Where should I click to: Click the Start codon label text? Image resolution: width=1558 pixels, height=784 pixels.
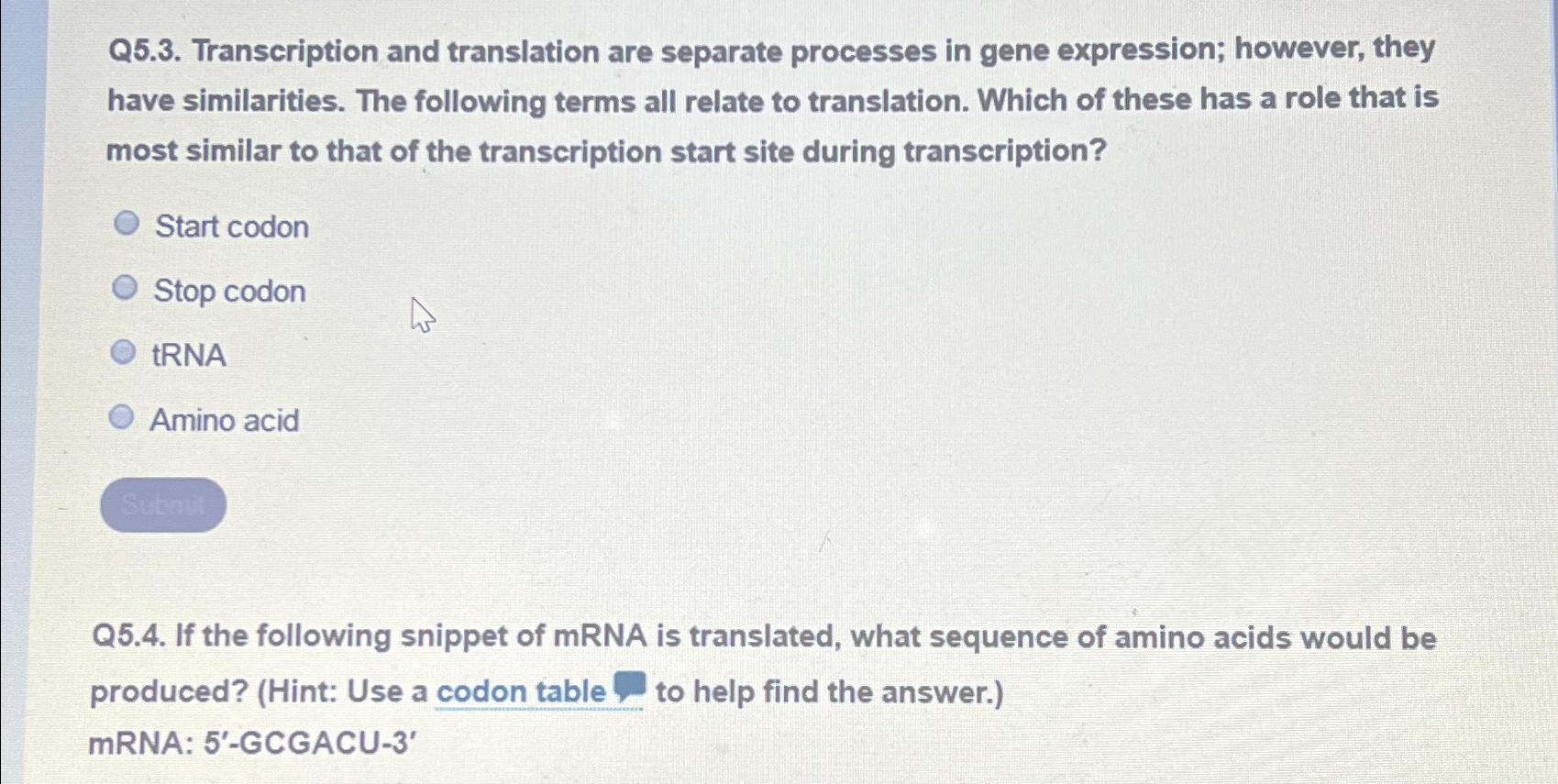pos(231,226)
